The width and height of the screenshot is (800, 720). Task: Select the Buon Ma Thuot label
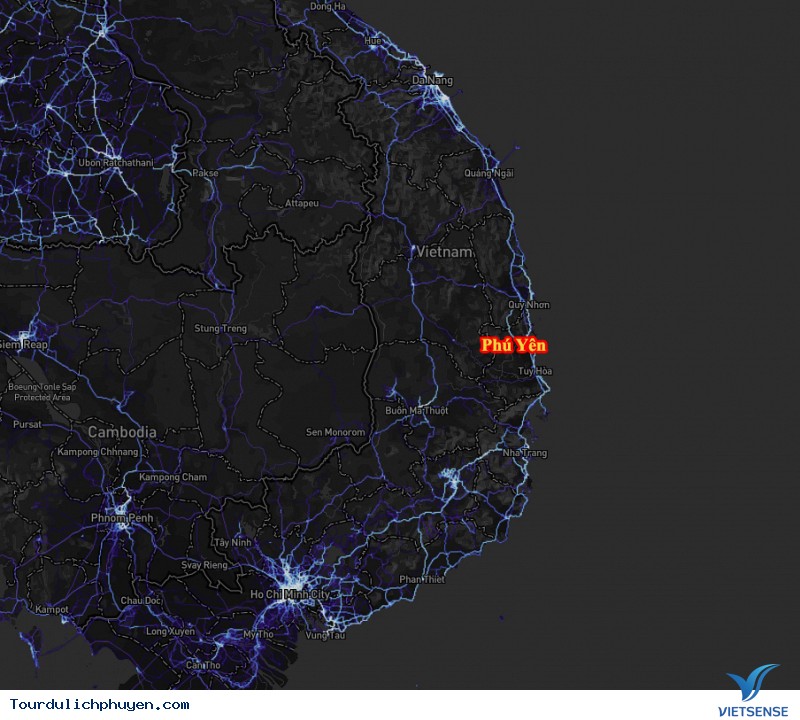417,411
